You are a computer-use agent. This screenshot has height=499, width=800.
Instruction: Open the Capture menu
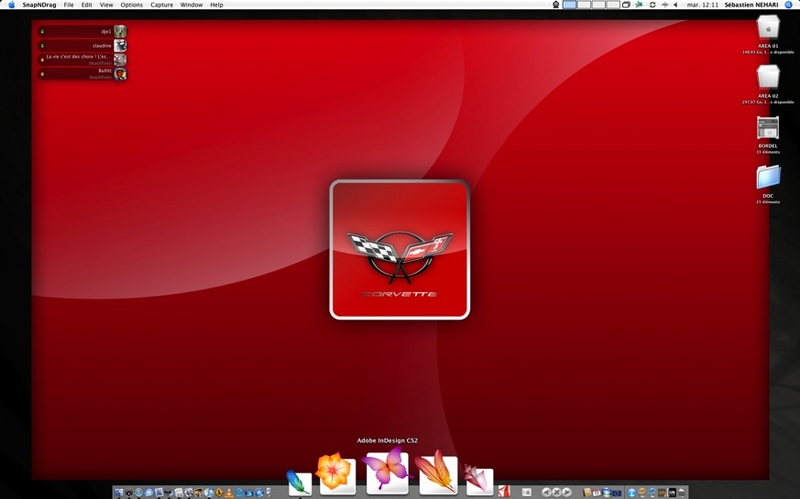(x=162, y=5)
